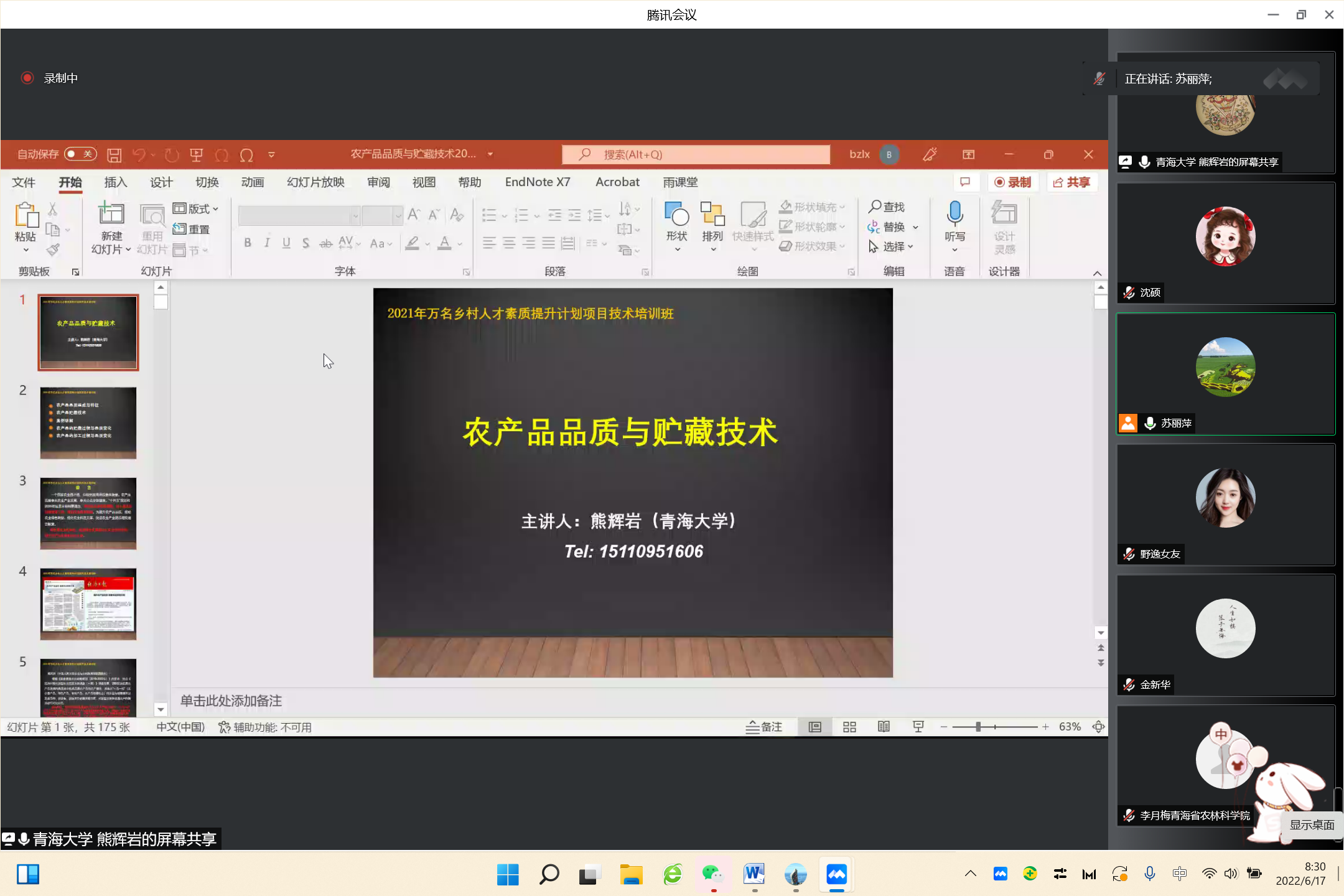Screen dimensions: 1344x896
Task: Click the Find magnifier icon
Action: point(875,207)
